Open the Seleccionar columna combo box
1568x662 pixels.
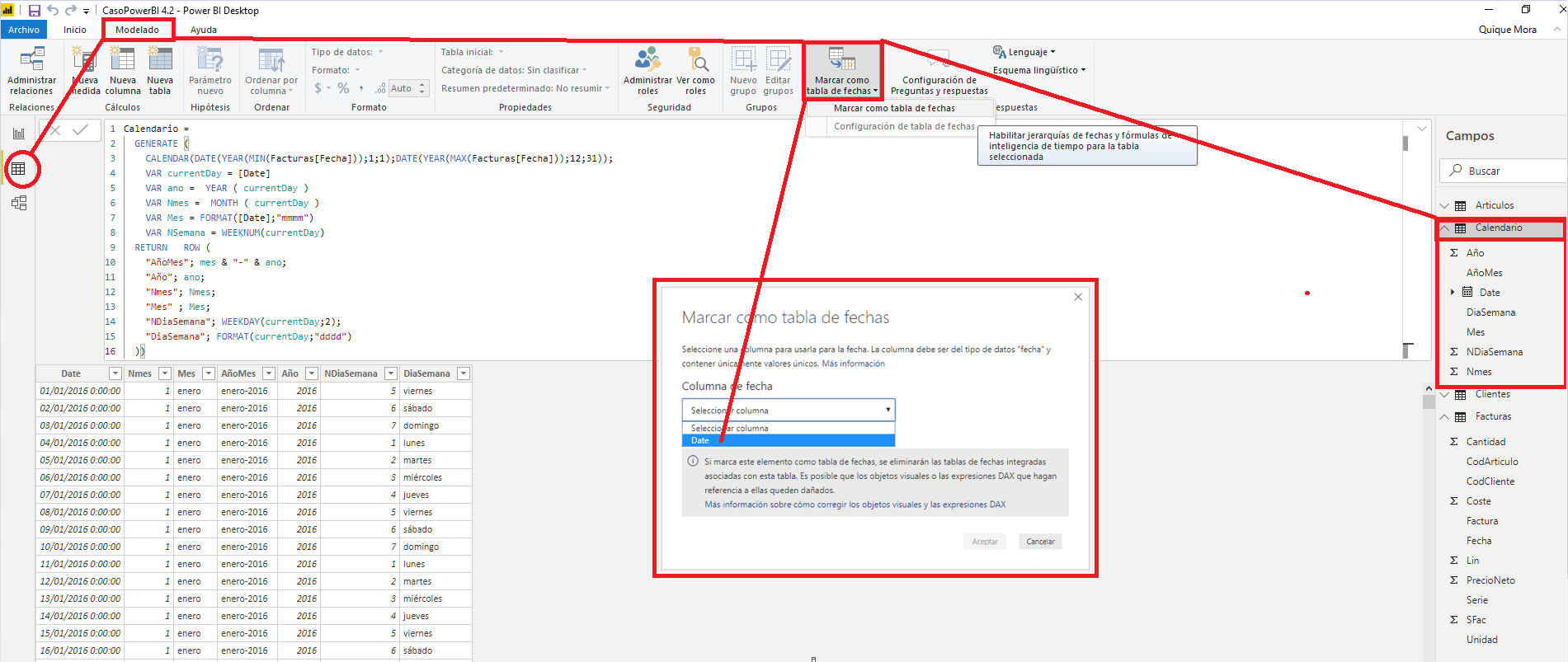coord(789,410)
